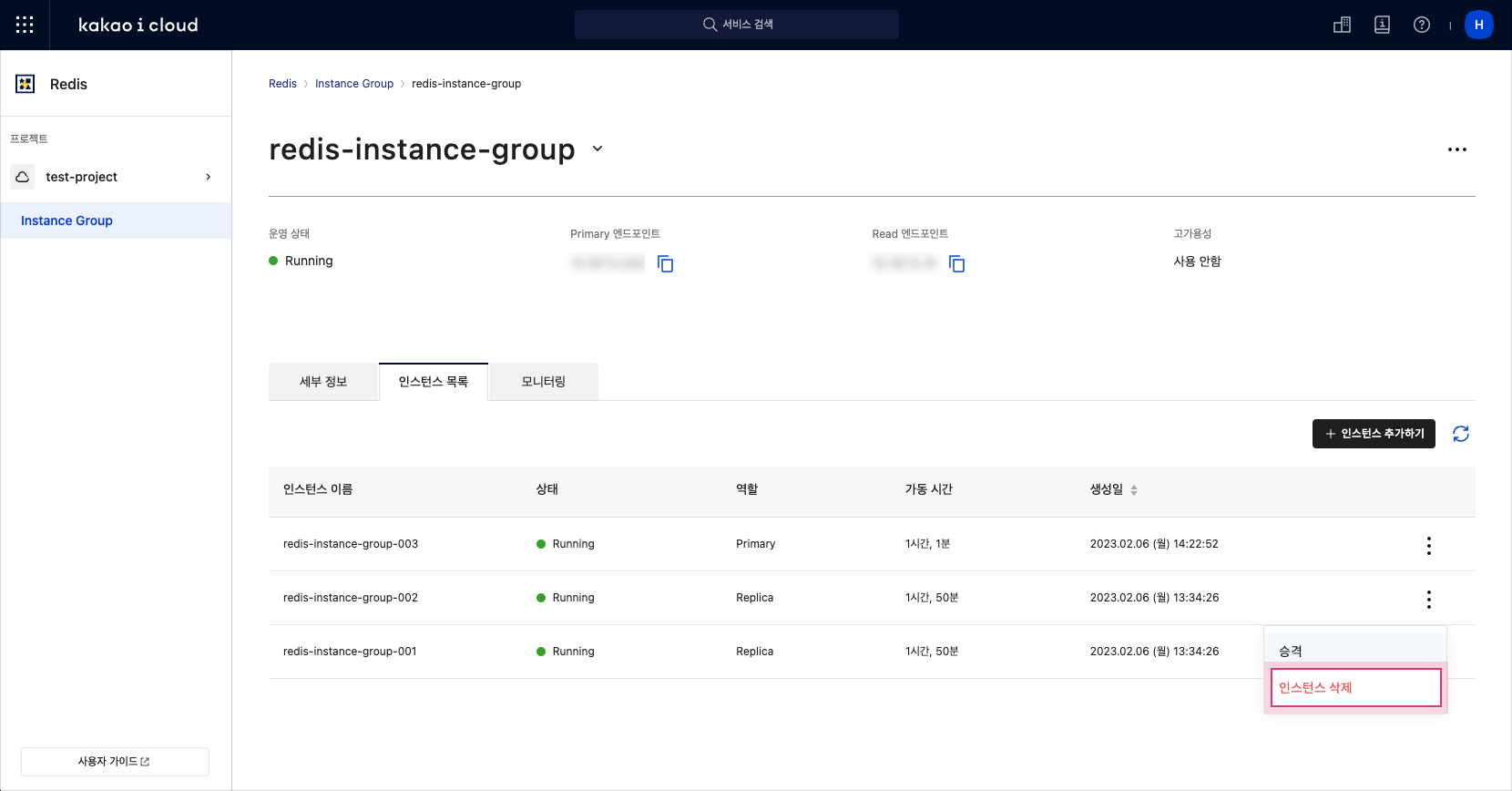Switch to the 세부 정보 tab
This screenshot has height=791, width=1512.
[x=323, y=382]
